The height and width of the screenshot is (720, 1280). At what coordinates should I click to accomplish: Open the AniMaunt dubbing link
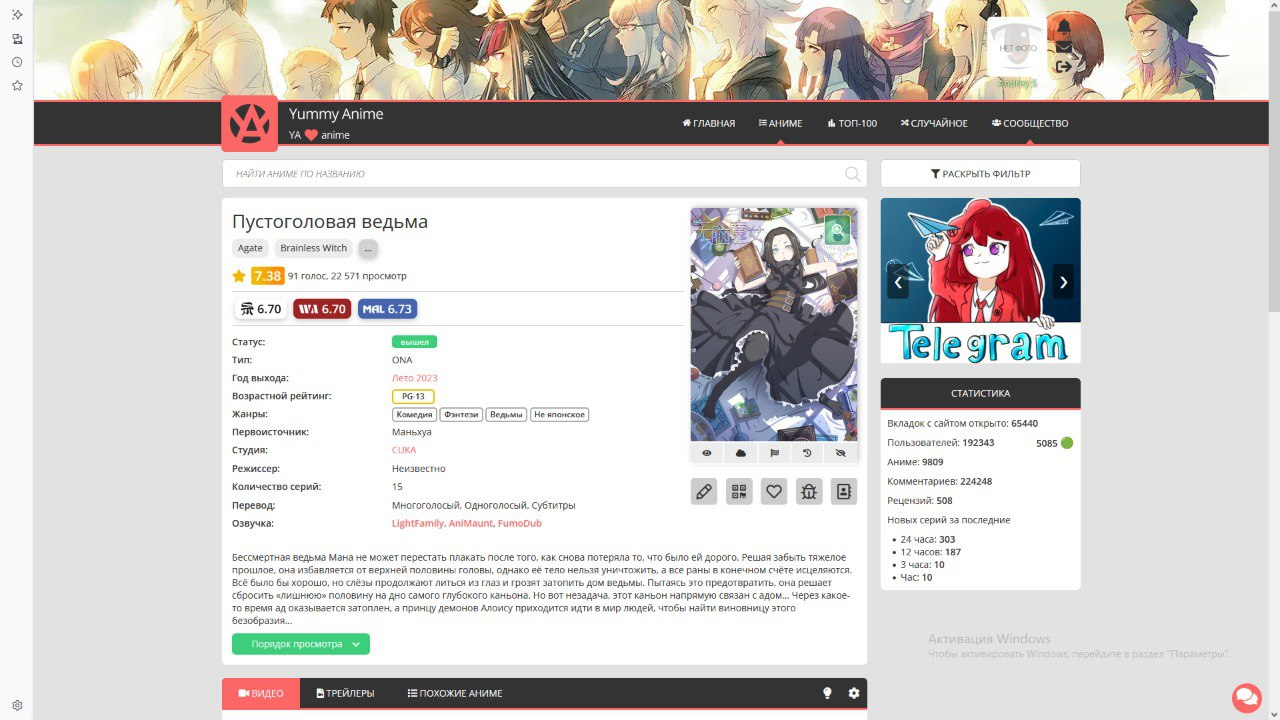click(x=470, y=523)
